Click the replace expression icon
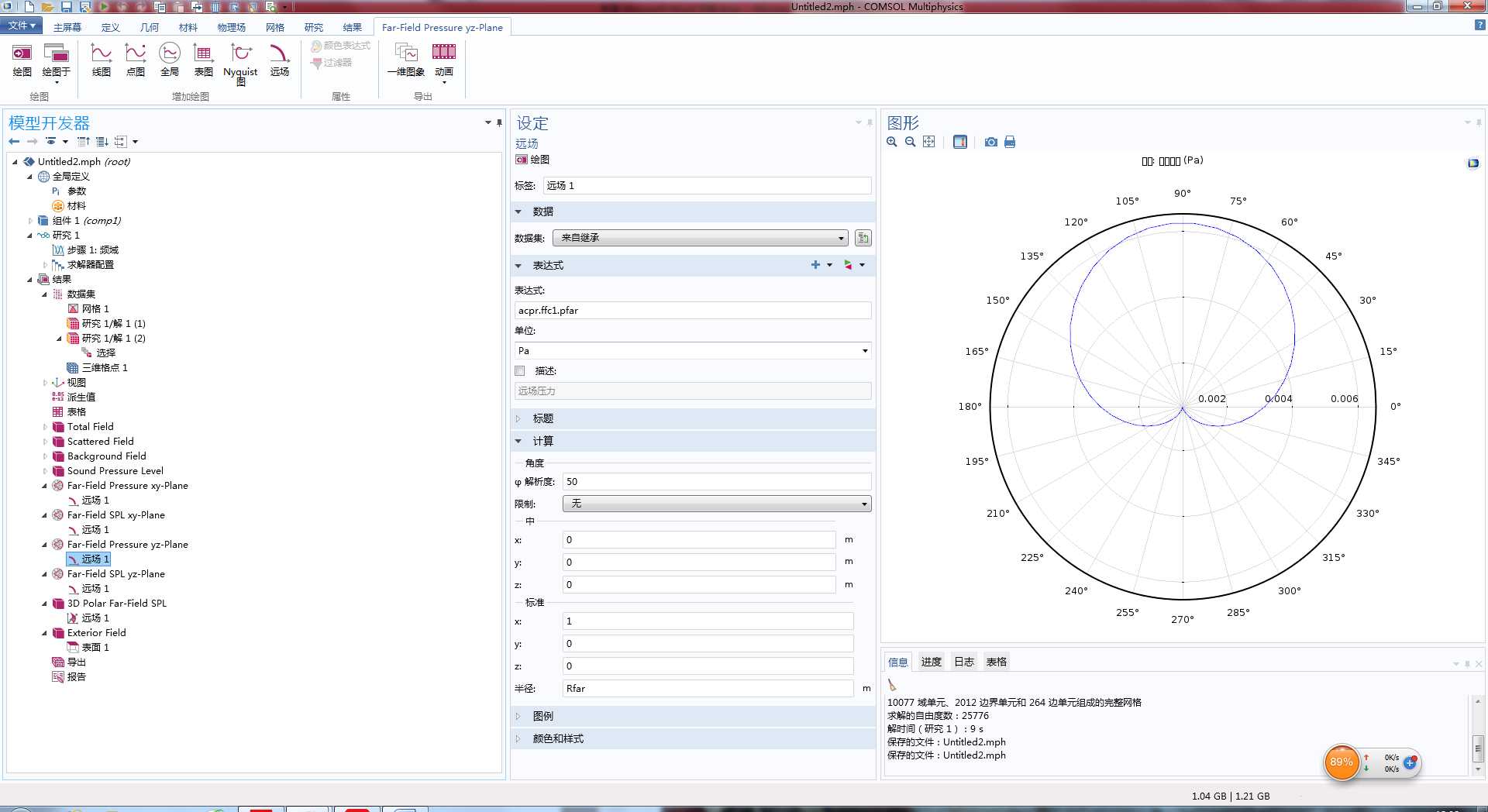 pos(848,265)
